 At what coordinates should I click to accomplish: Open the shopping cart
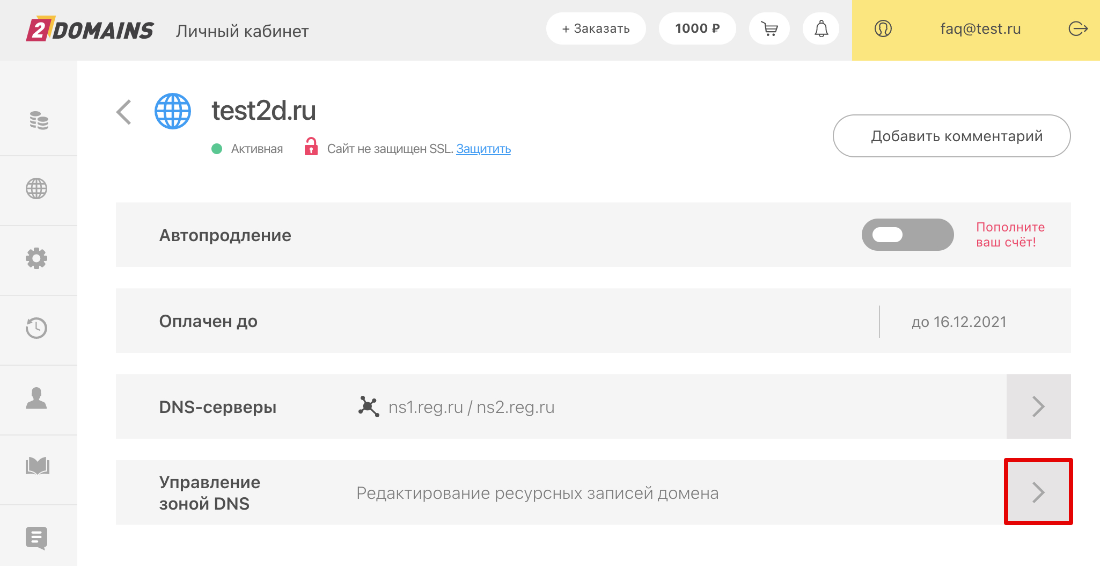click(769, 29)
